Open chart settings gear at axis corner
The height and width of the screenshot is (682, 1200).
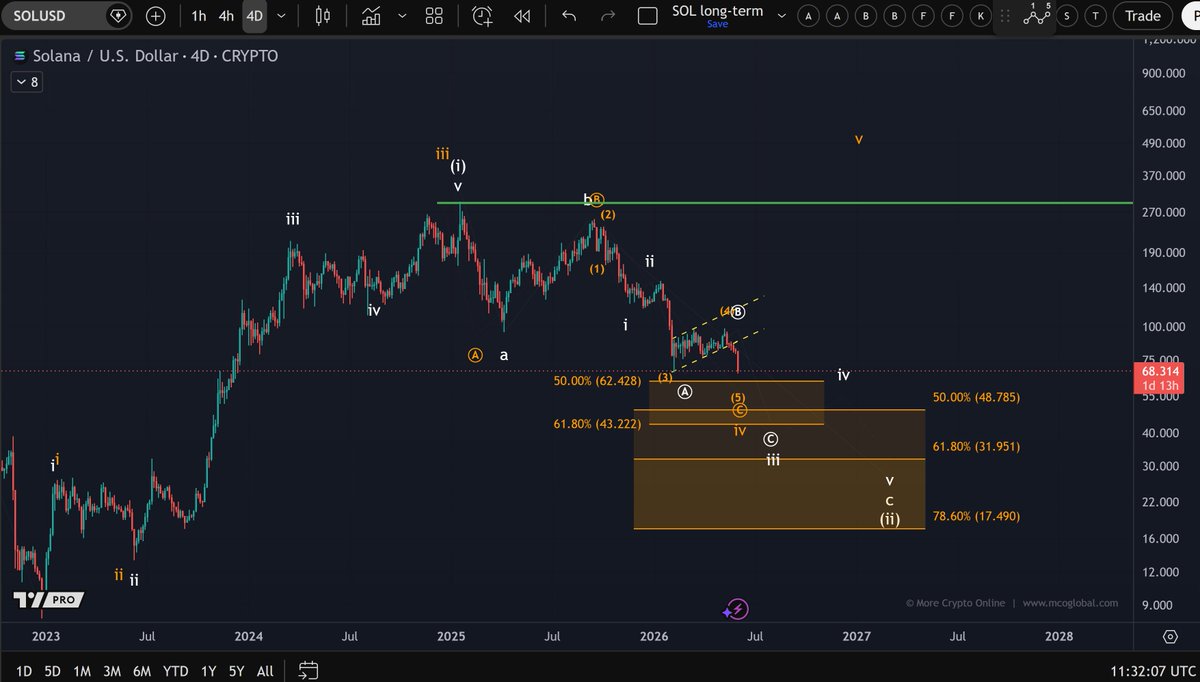(x=1170, y=636)
